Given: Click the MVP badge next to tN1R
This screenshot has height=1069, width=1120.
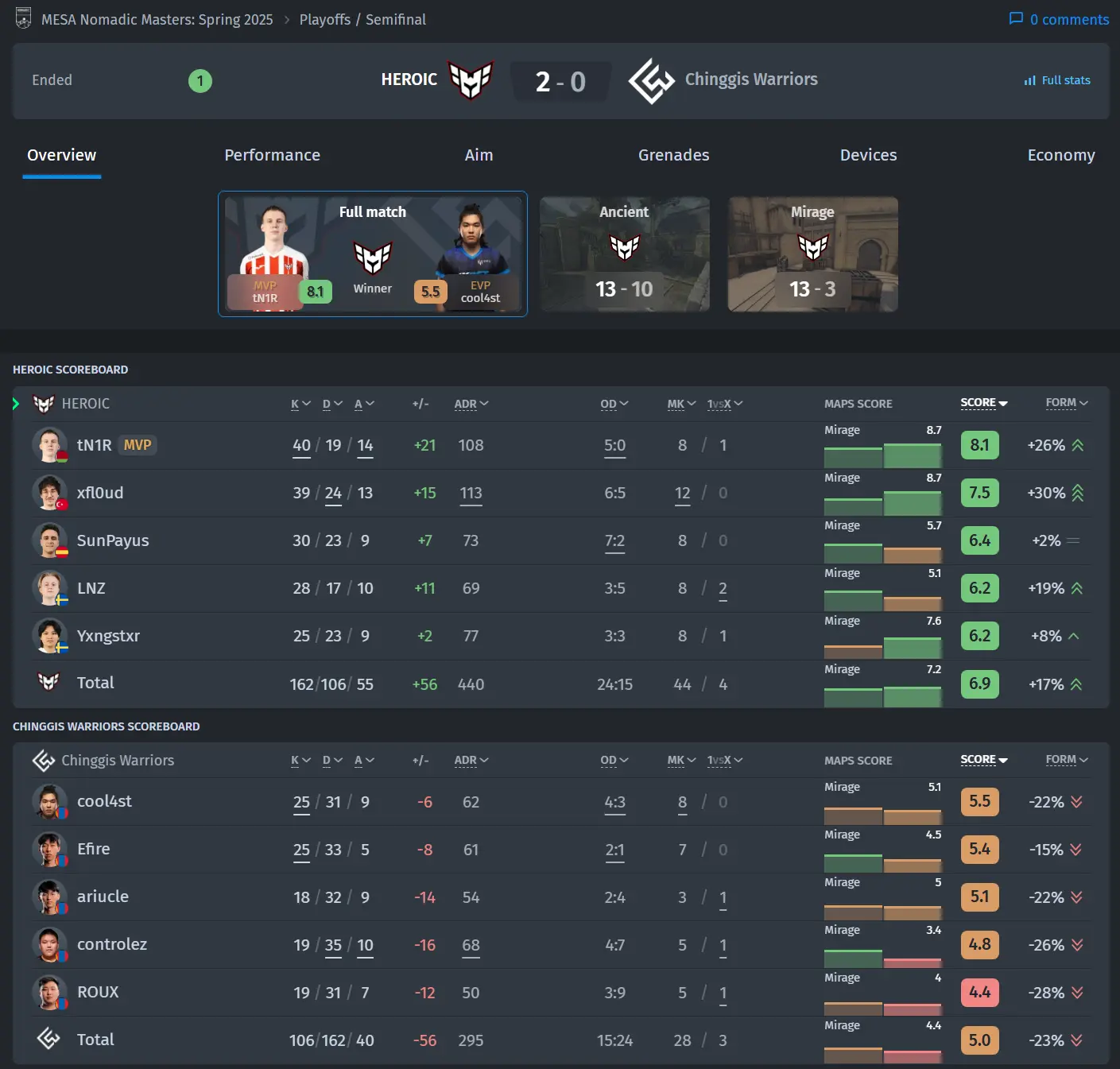Looking at the screenshot, I should 138,445.
